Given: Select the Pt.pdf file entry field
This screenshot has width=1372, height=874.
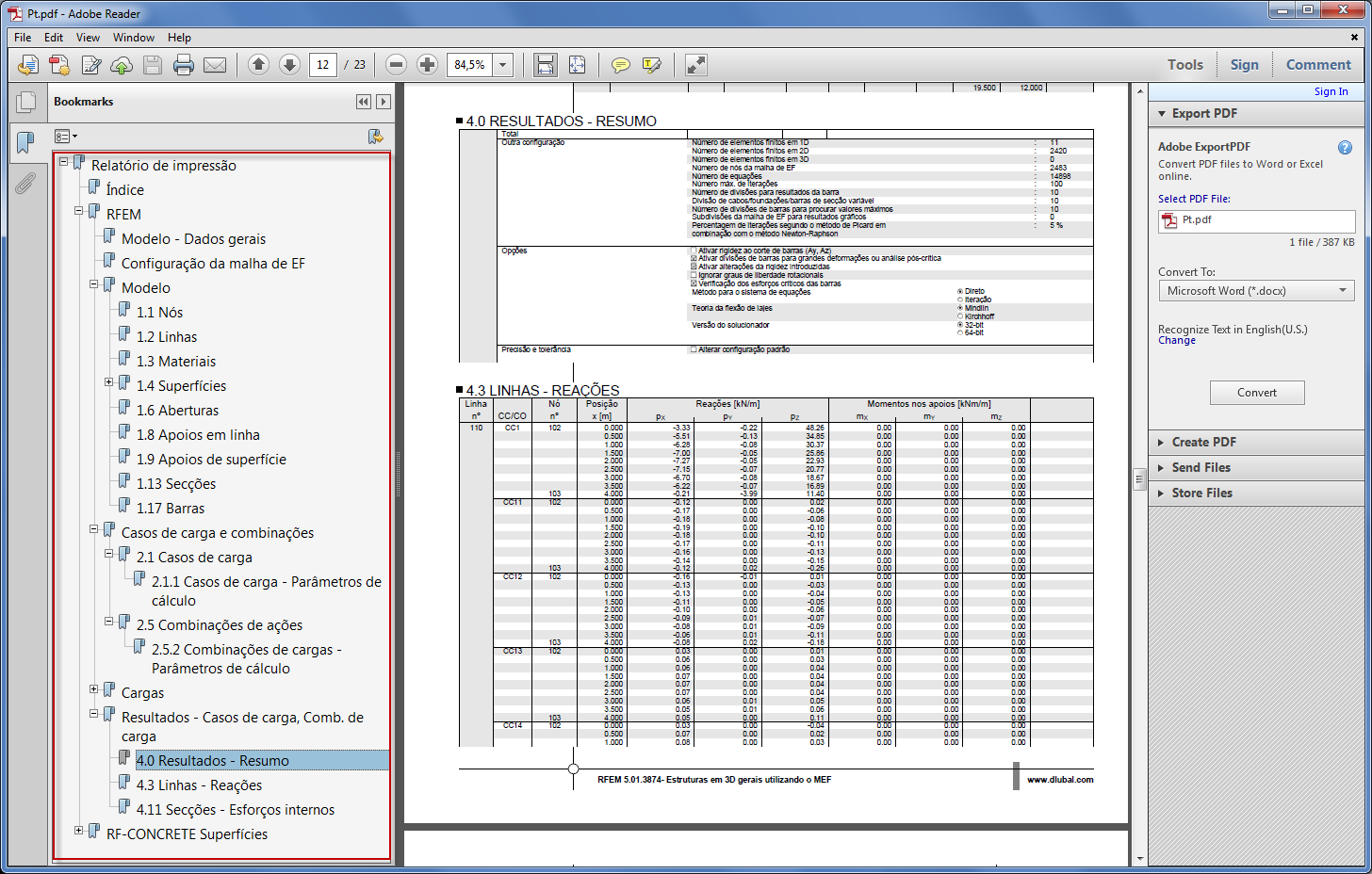Looking at the screenshot, I should pyautogui.click(x=1256, y=221).
